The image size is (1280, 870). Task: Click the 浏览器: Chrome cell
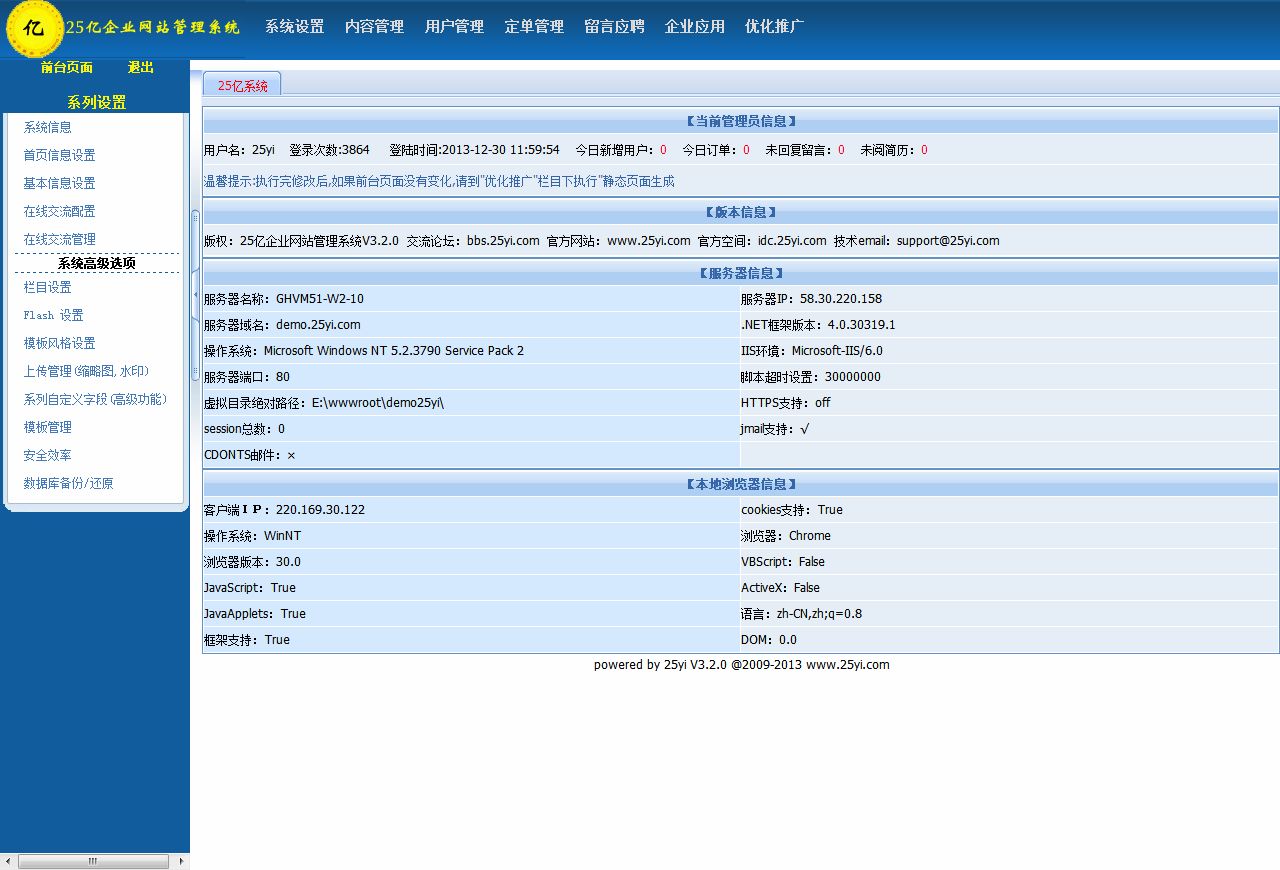click(1009, 536)
